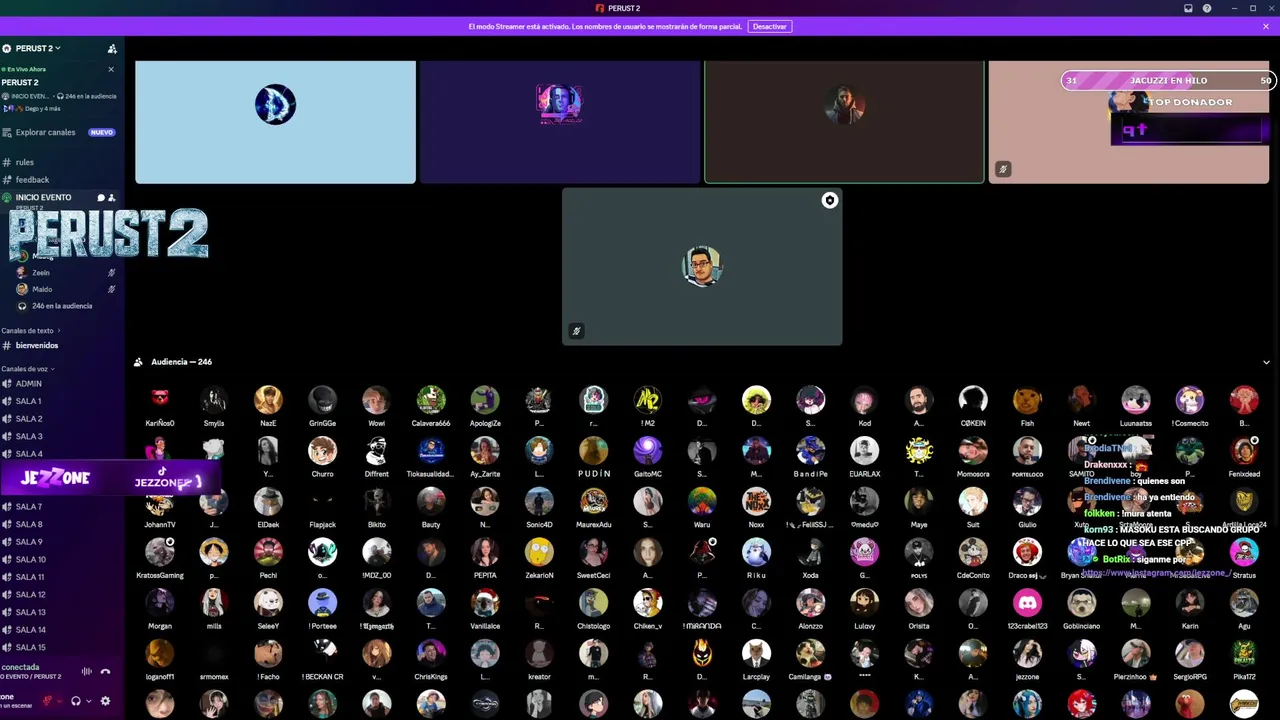
Task: Select the INICIO EVENTO stage channel
Action: pyautogui.click(x=44, y=198)
